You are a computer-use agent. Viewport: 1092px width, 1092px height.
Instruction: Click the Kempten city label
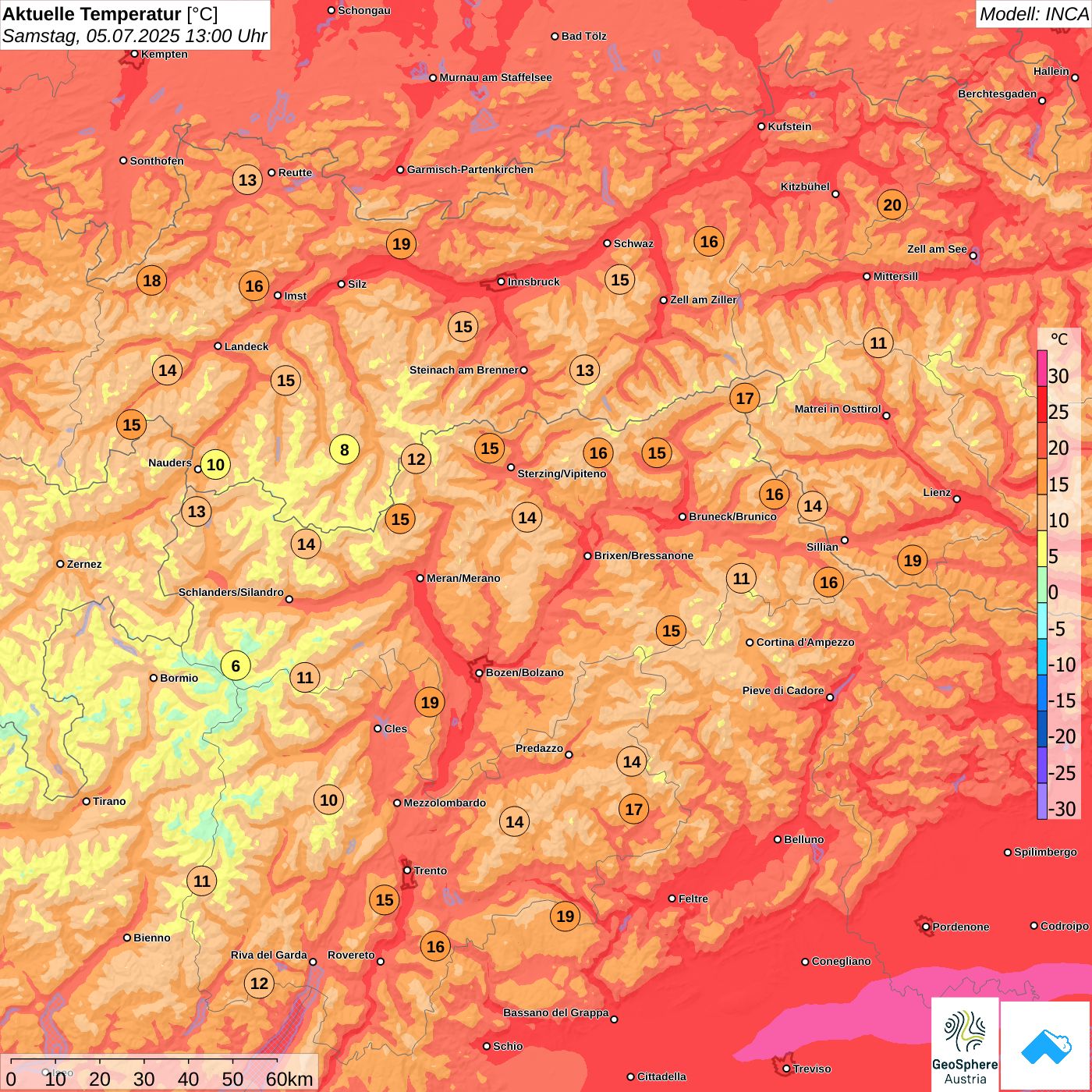coord(164,54)
